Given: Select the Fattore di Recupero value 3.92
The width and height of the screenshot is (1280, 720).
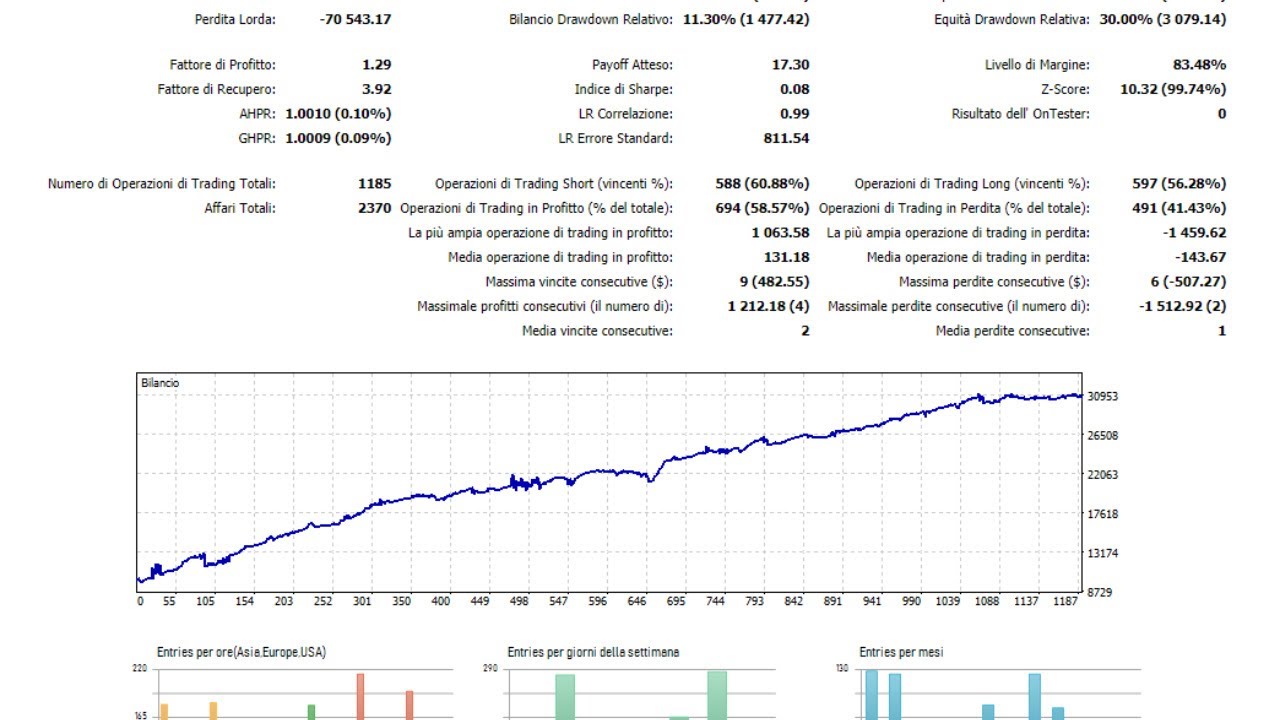Looking at the screenshot, I should (376, 89).
